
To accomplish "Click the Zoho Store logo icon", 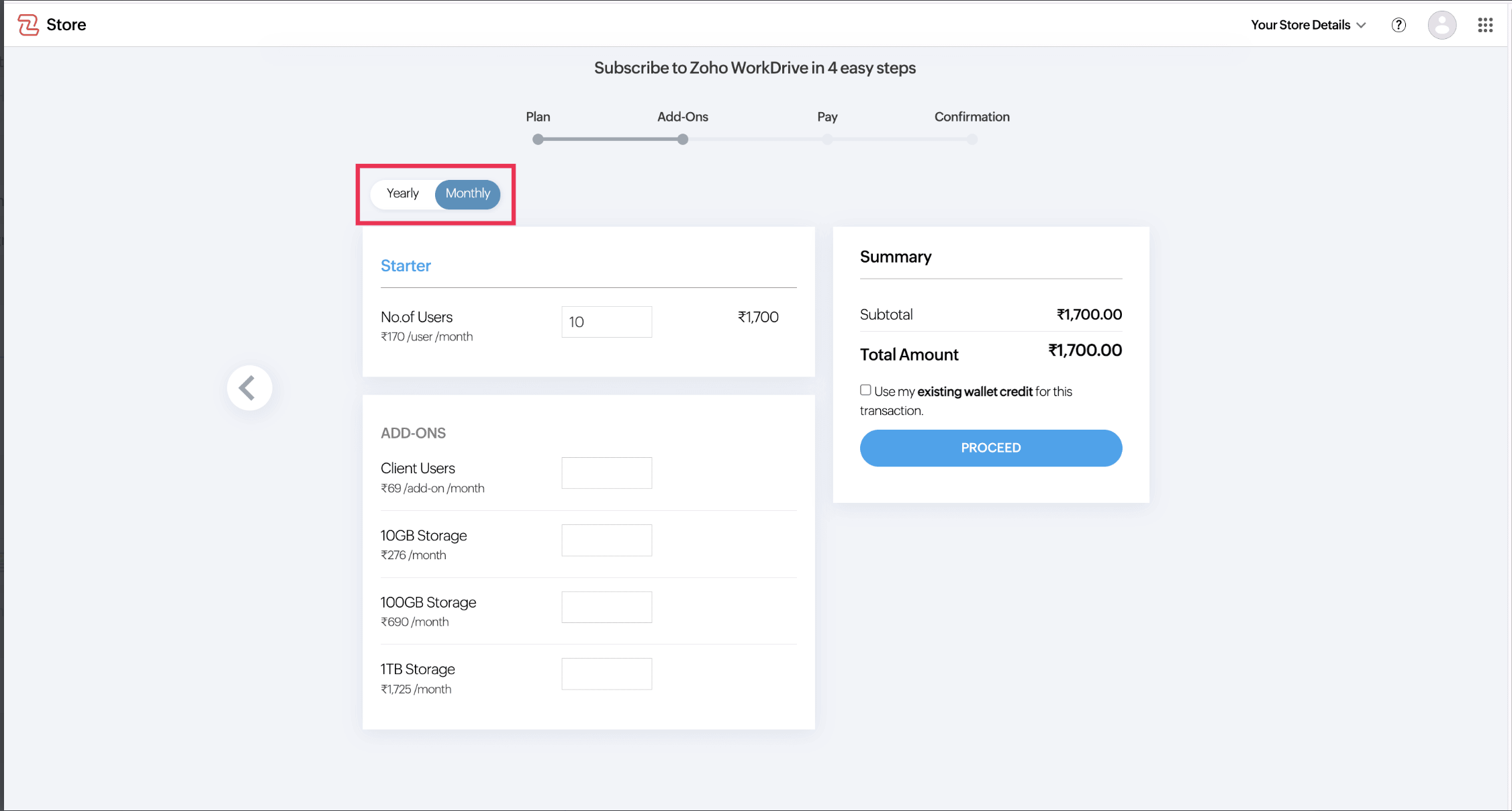I will coord(28,25).
